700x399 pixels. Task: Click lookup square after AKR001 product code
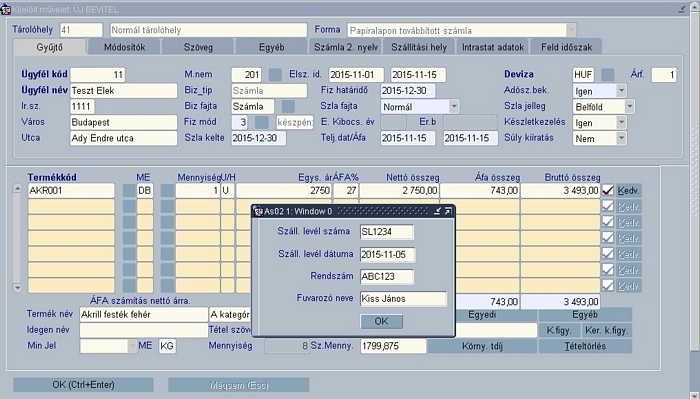coord(129,191)
